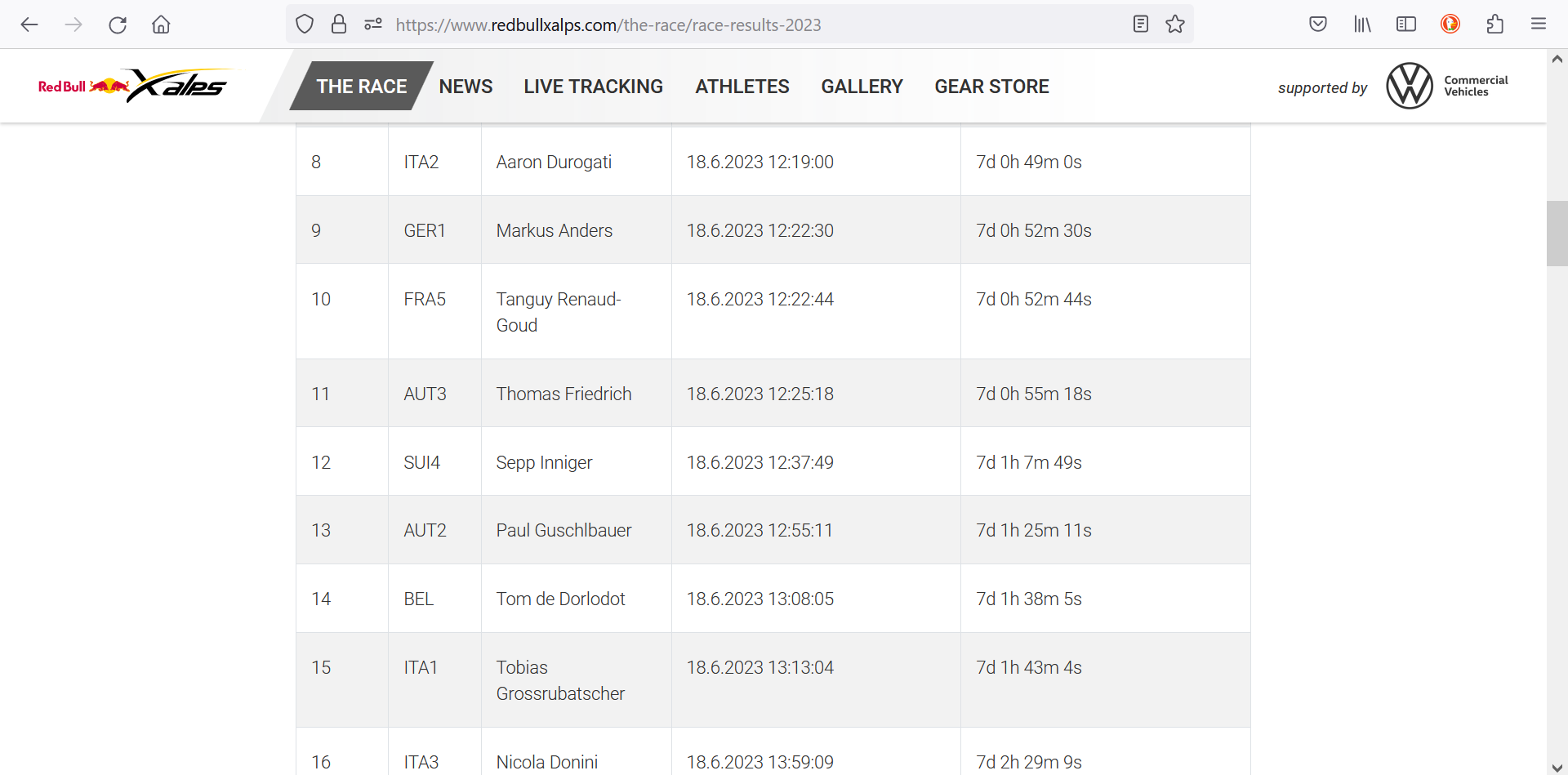The image size is (1568, 775).
Task: Open the Firefox hamburger application menu
Action: click(1539, 24)
